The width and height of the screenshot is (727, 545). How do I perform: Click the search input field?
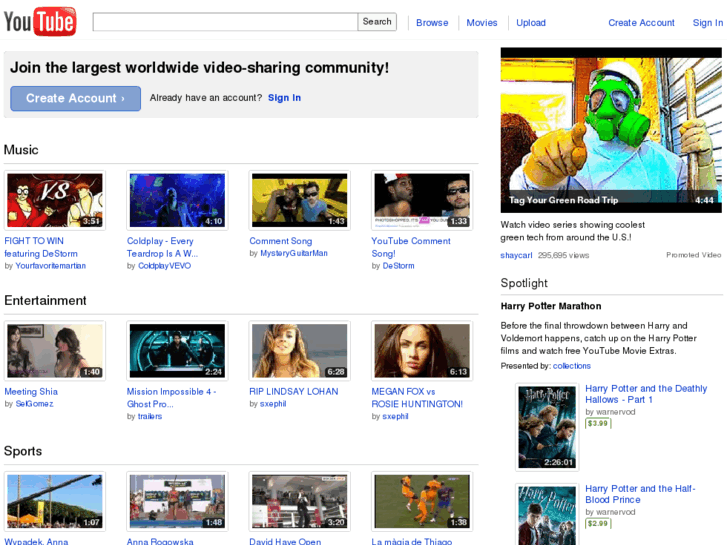225,22
